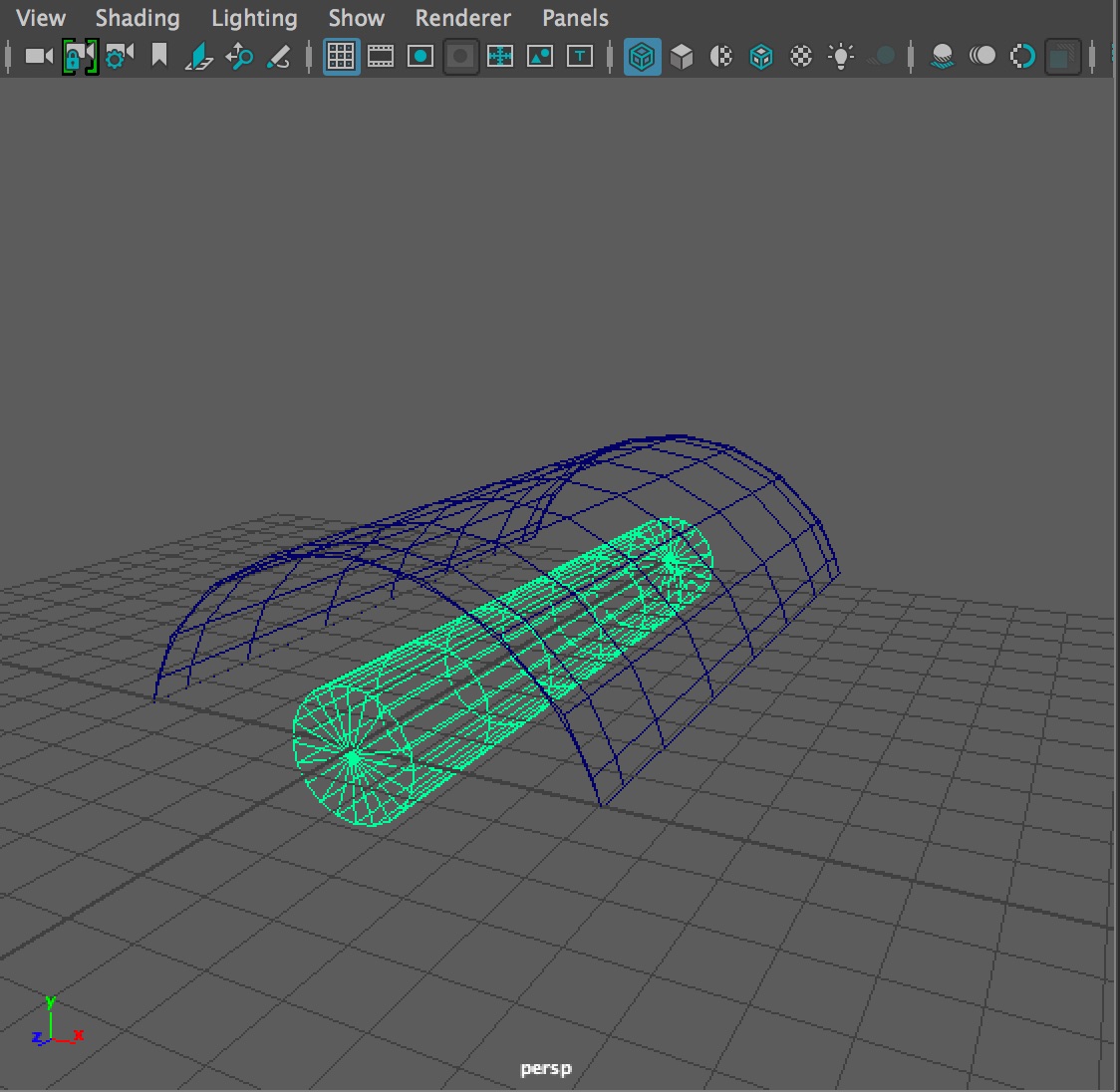Toggle the Textured display icon
1120x1092 pixels.
[x=801, y=57]
